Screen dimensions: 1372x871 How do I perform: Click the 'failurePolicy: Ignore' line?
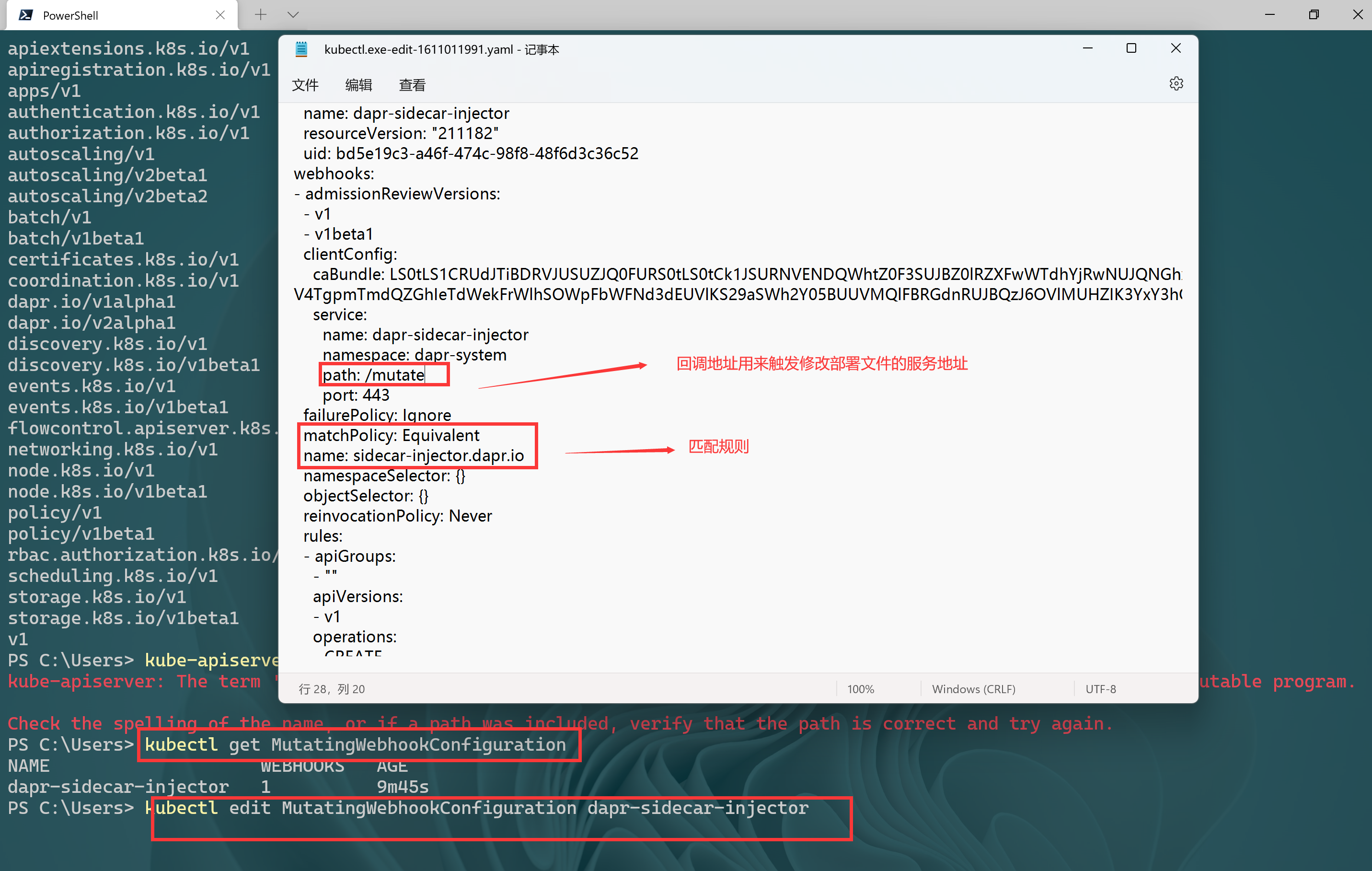click(377, 415)
